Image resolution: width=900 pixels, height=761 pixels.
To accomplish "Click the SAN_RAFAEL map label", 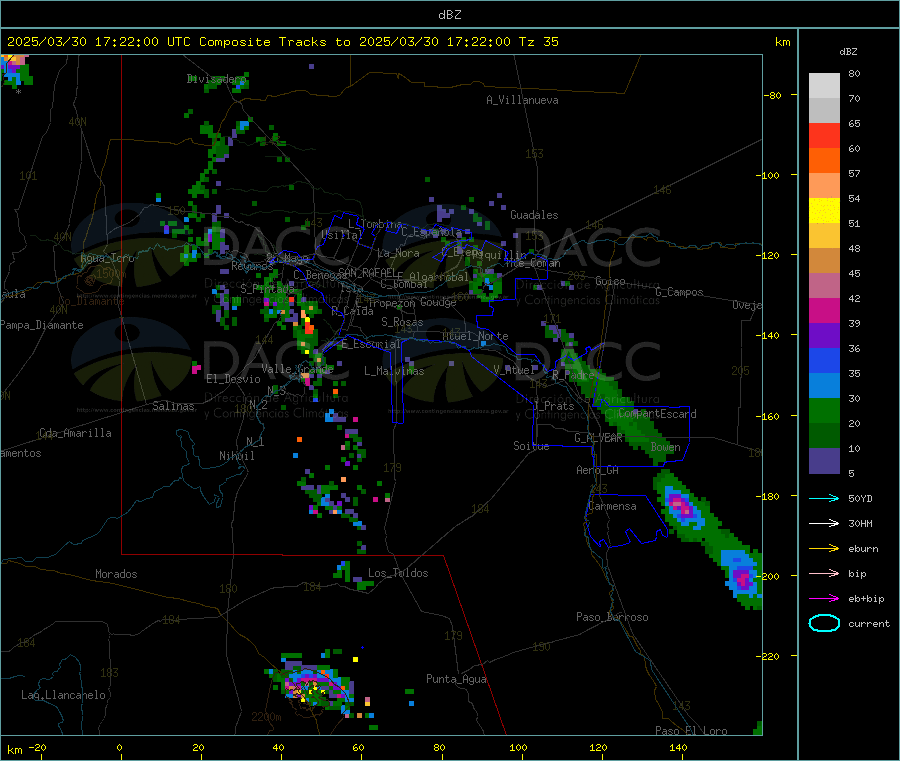I will coord(367,273).
